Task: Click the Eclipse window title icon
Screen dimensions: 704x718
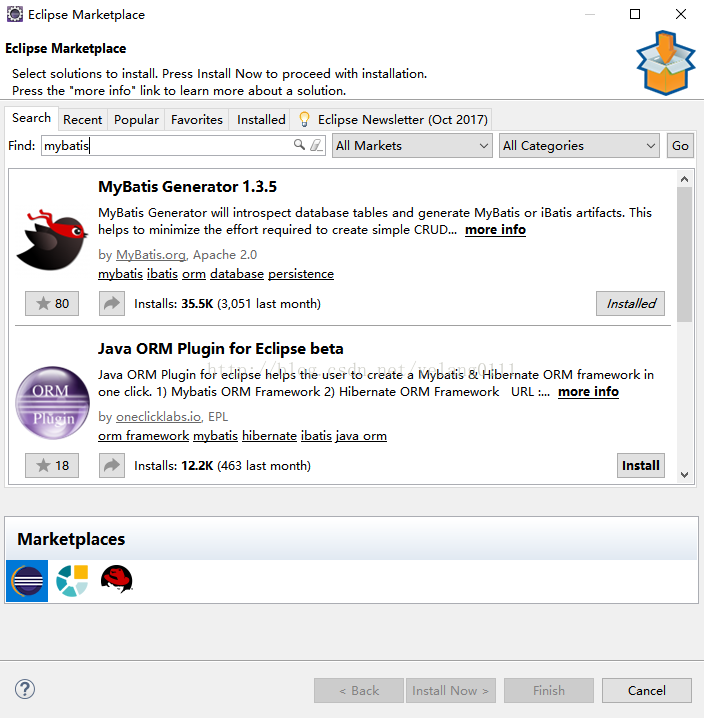Action: pyautogui.click(x=15, y=14)
